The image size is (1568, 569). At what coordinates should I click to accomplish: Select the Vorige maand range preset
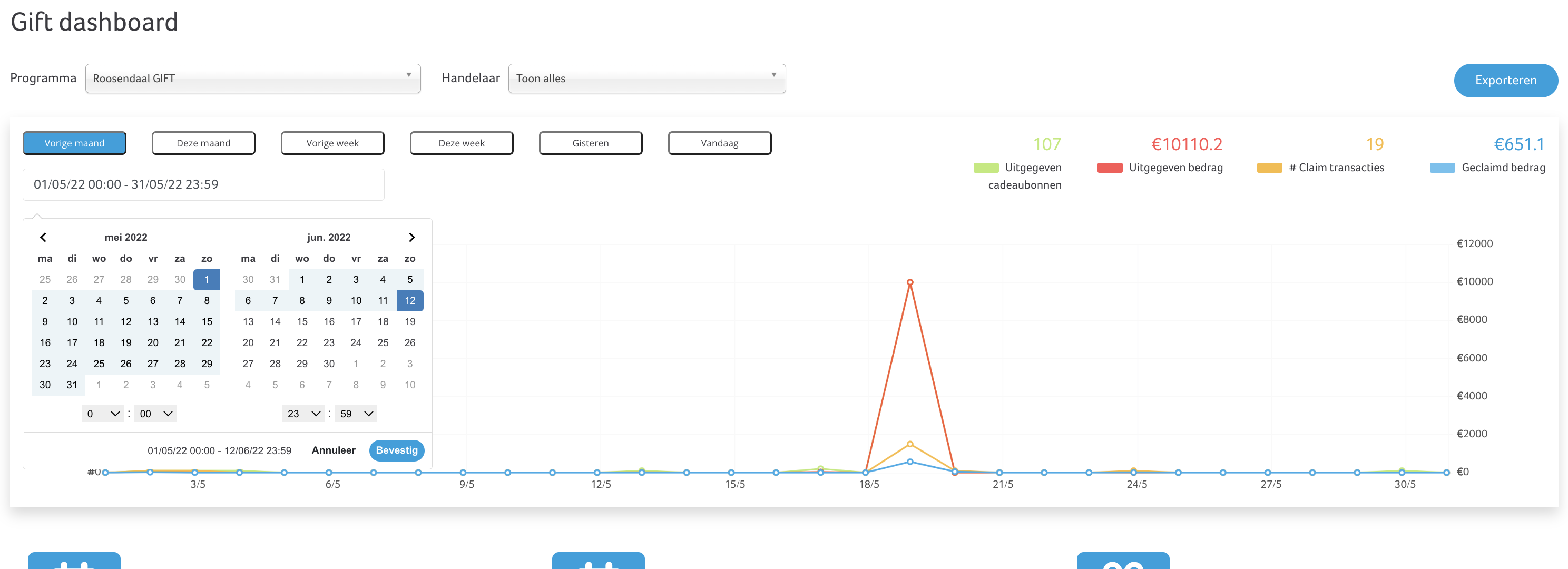[x=74, y=143]
